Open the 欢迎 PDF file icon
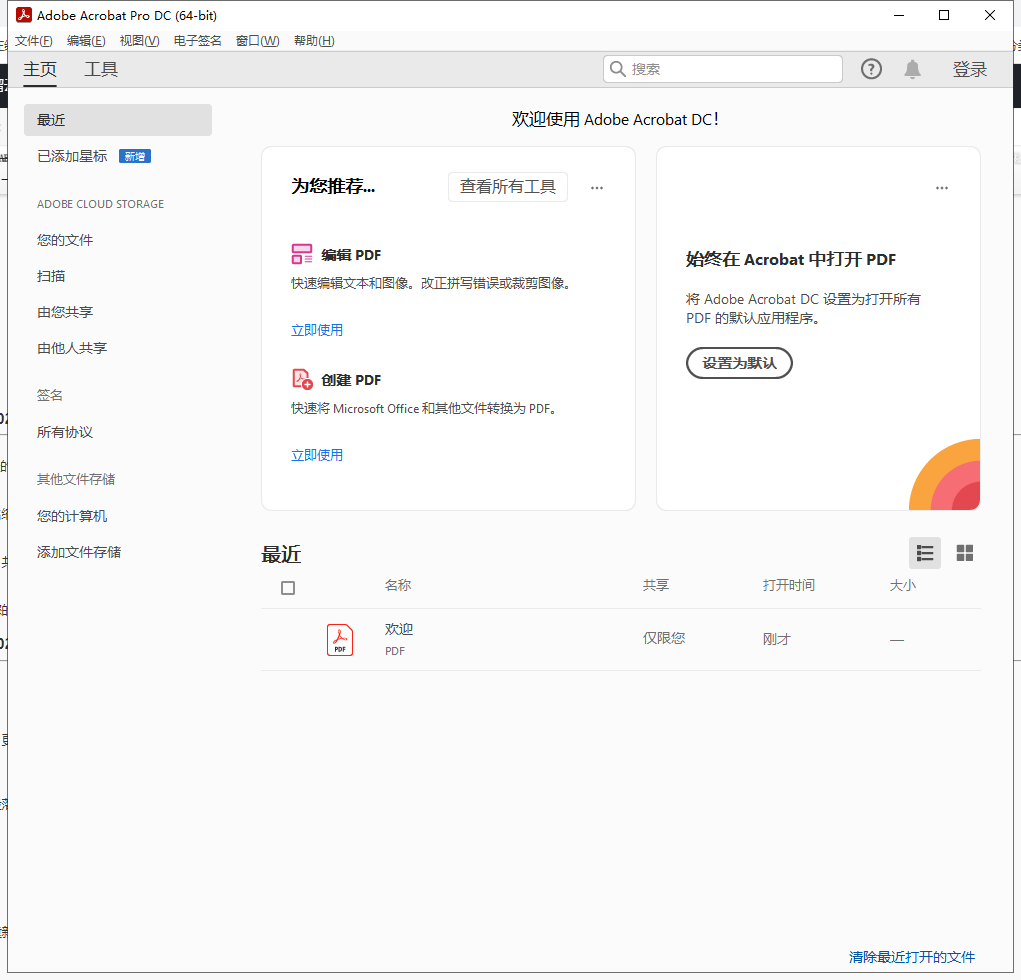Viewport: 1021px width, 980px height. [339, 639]
